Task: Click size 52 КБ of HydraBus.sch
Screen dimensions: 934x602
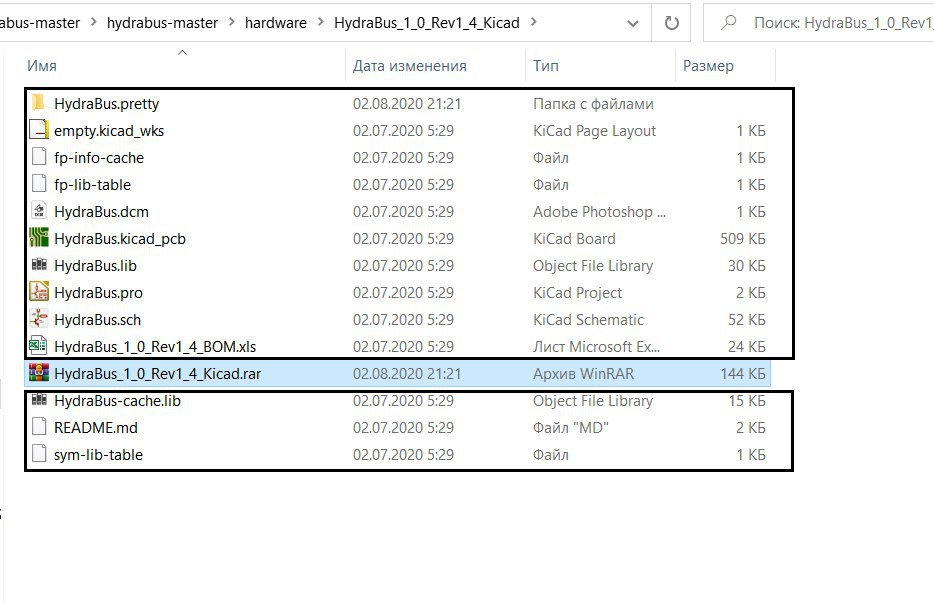Action: pos(746,319)
